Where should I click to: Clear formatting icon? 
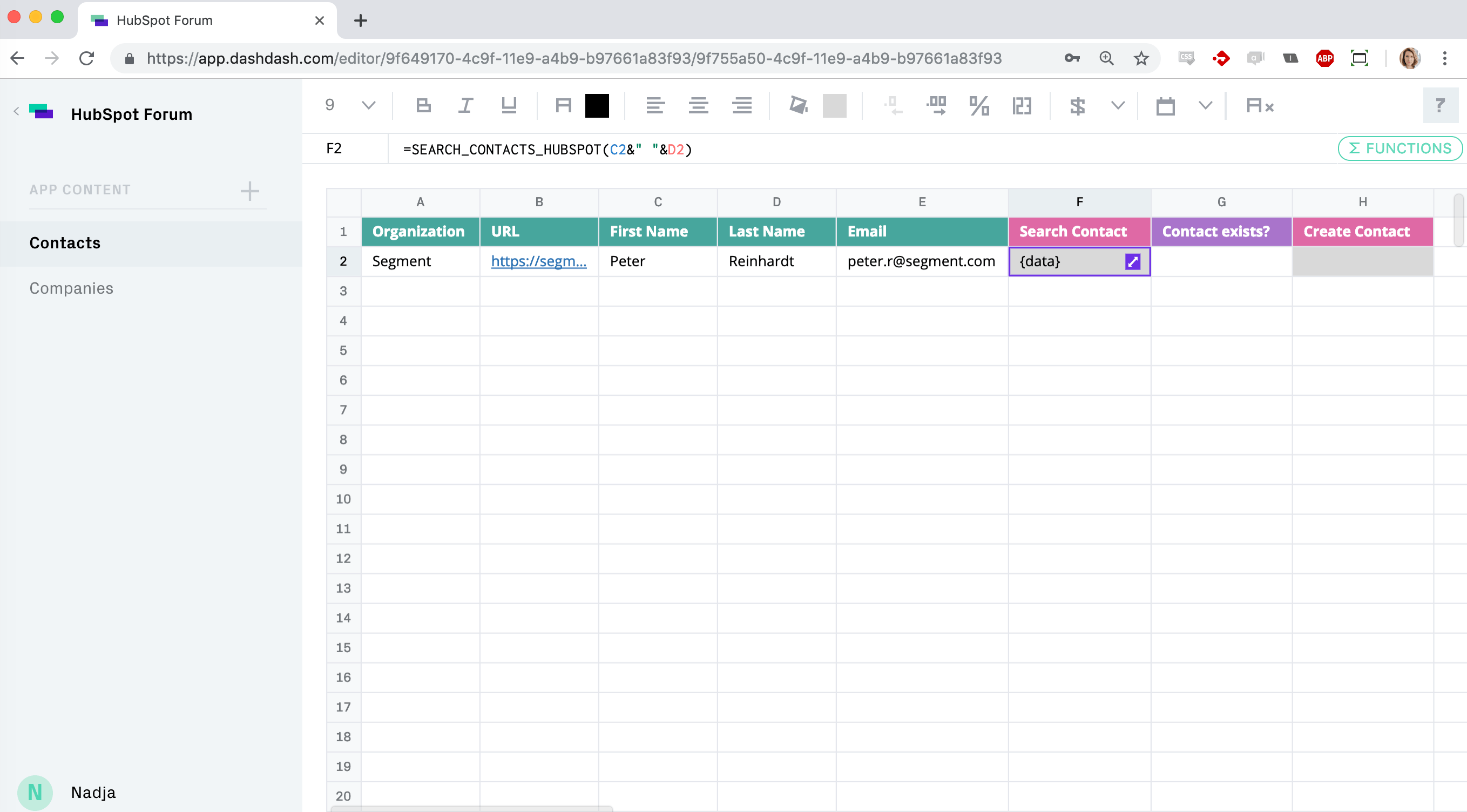[x=1260, y=105]
